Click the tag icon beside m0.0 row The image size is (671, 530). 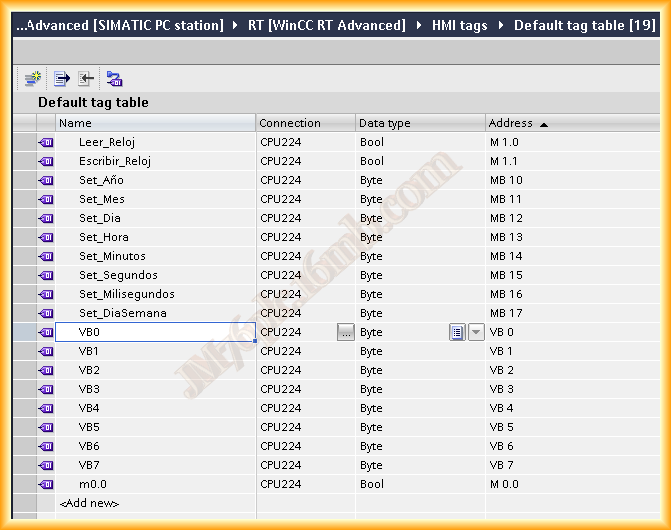46,484
